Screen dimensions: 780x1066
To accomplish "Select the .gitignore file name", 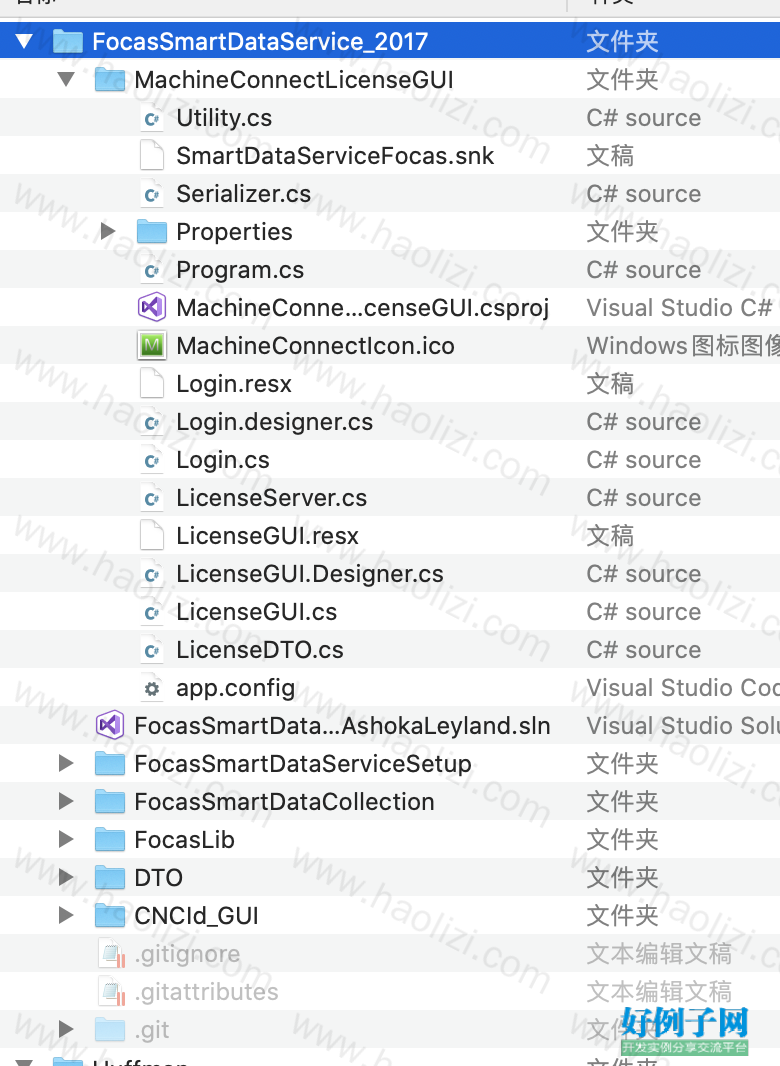I will click(187, 955).
